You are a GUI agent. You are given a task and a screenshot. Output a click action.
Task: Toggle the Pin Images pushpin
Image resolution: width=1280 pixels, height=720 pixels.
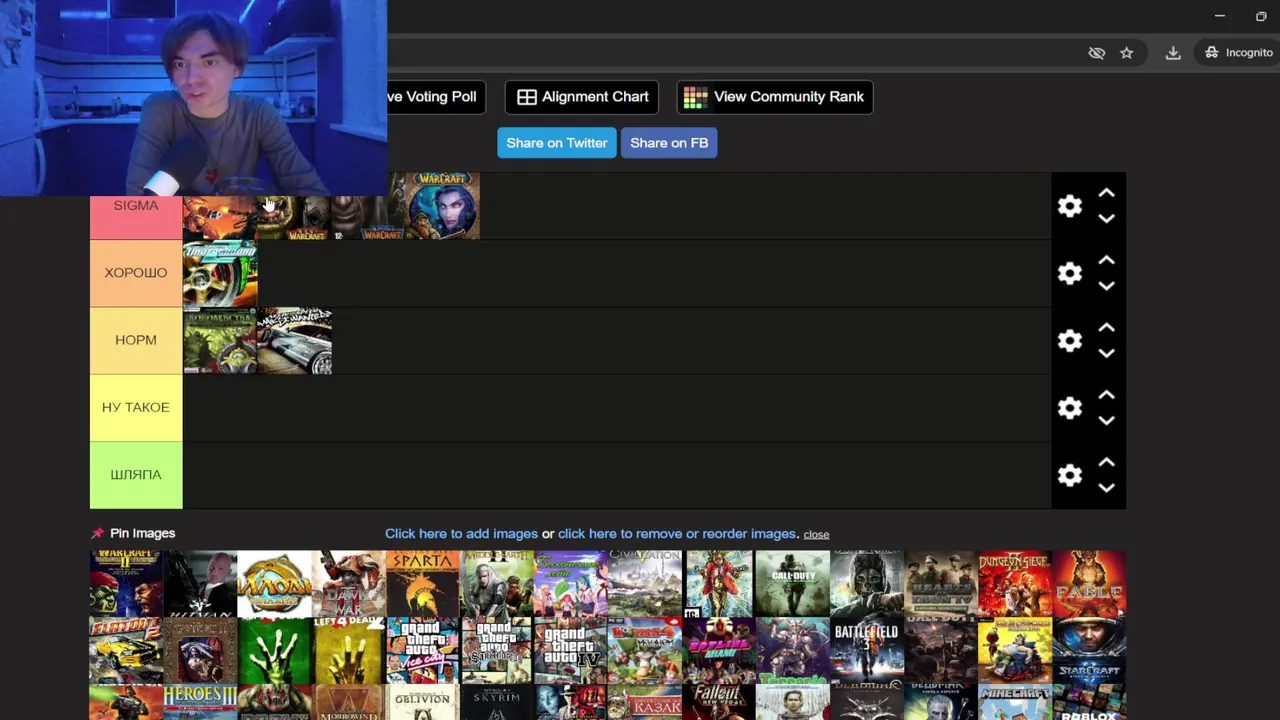(x=97, y=534)
